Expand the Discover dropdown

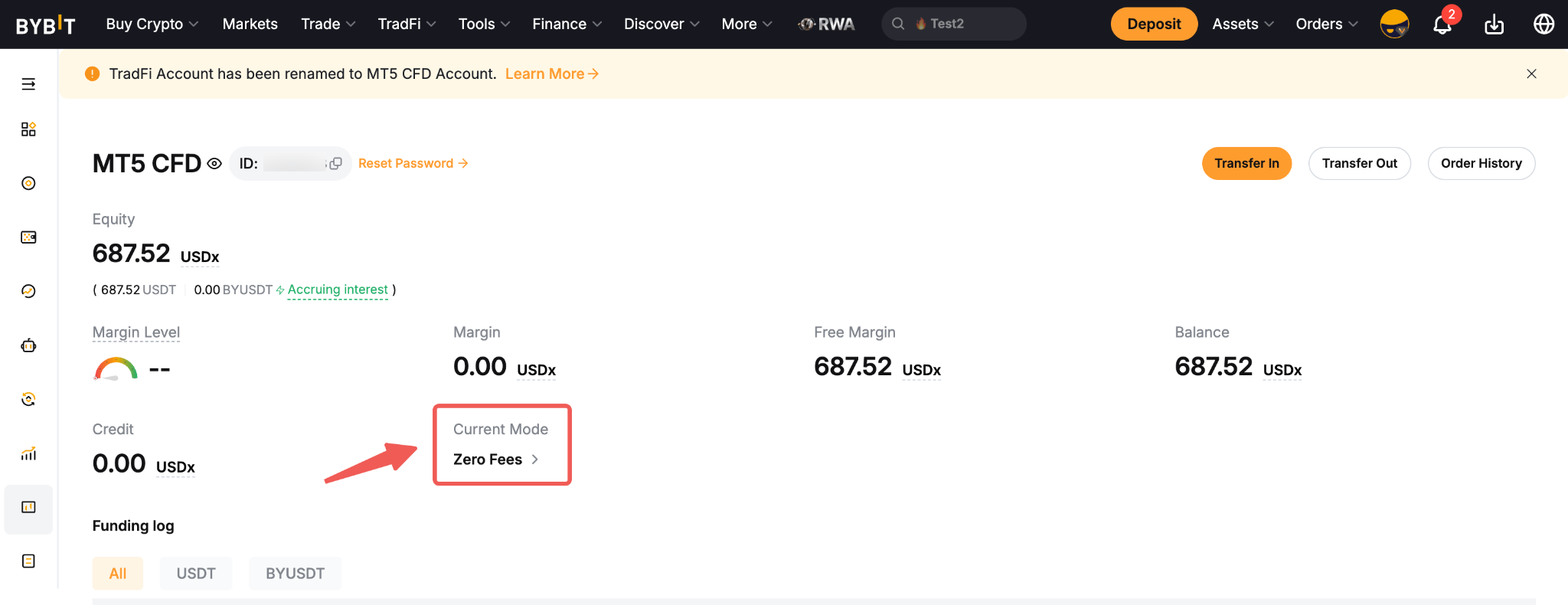click(x=662, y=24)
